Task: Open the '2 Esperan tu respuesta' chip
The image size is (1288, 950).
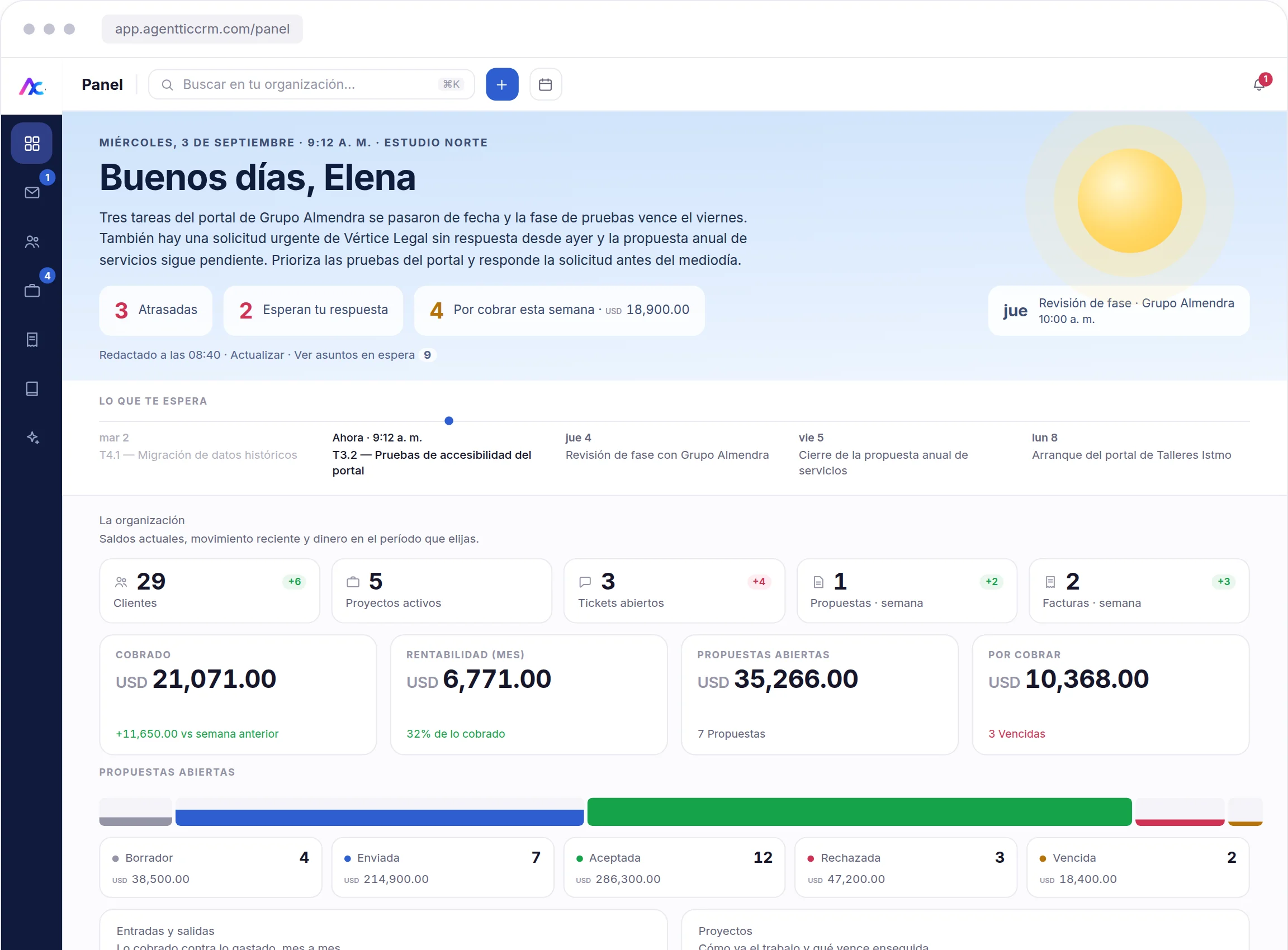Action: tap(313, 310)
